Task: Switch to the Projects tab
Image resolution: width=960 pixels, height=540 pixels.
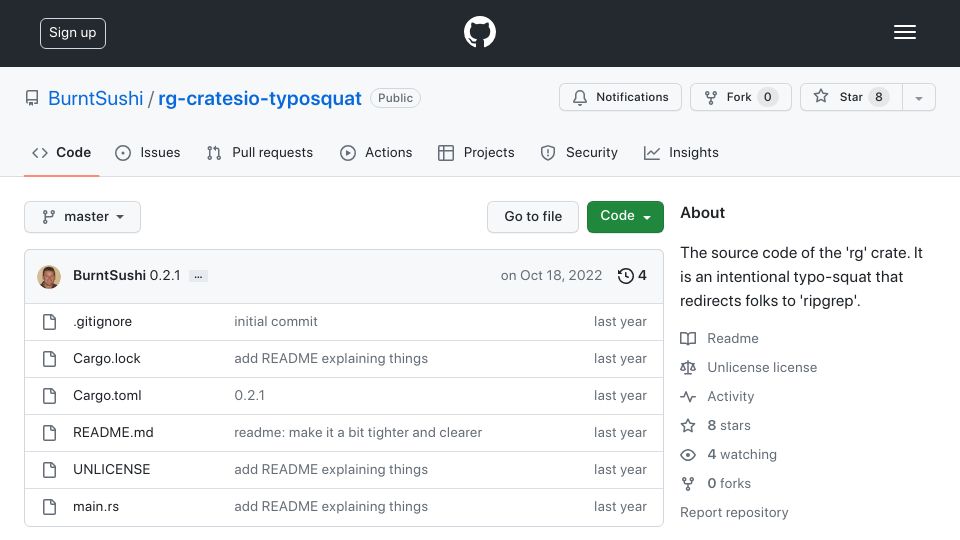Action: 476,152
